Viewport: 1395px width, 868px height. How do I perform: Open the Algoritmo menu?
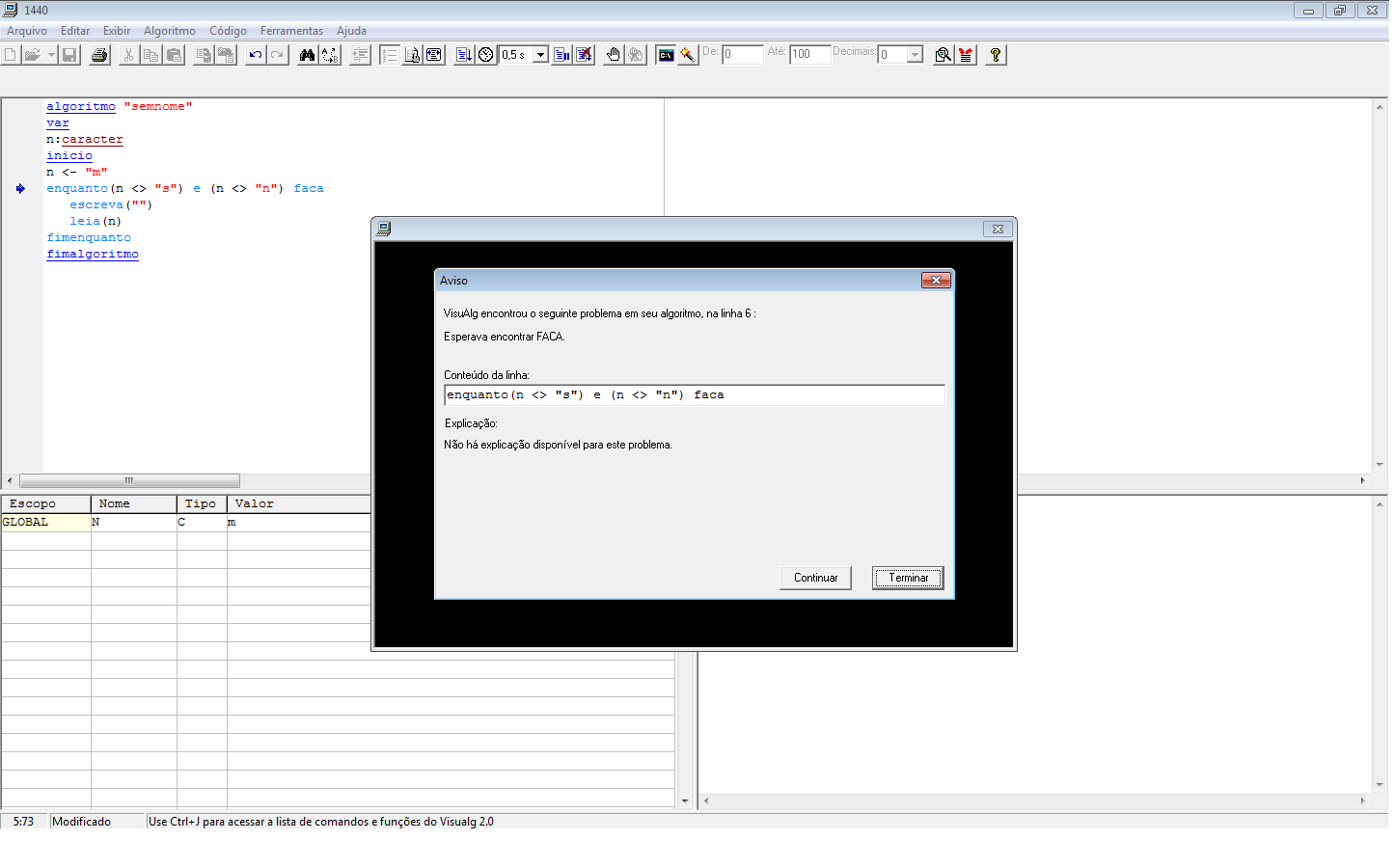tap(169, 31)
